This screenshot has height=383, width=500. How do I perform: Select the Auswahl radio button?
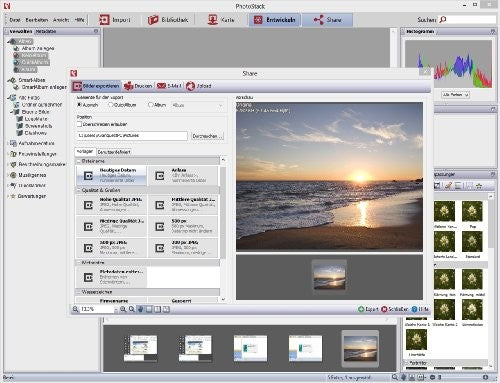(x=80, y=105)
